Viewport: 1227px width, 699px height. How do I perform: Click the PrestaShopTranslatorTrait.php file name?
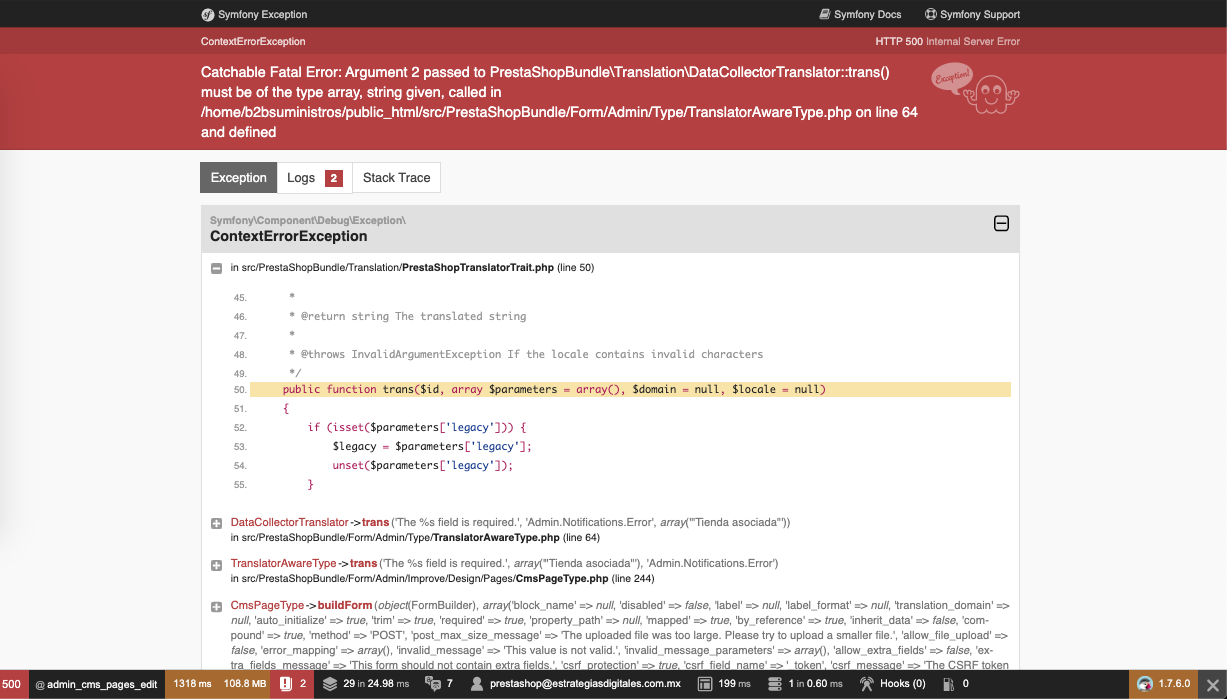coord(478,268)
